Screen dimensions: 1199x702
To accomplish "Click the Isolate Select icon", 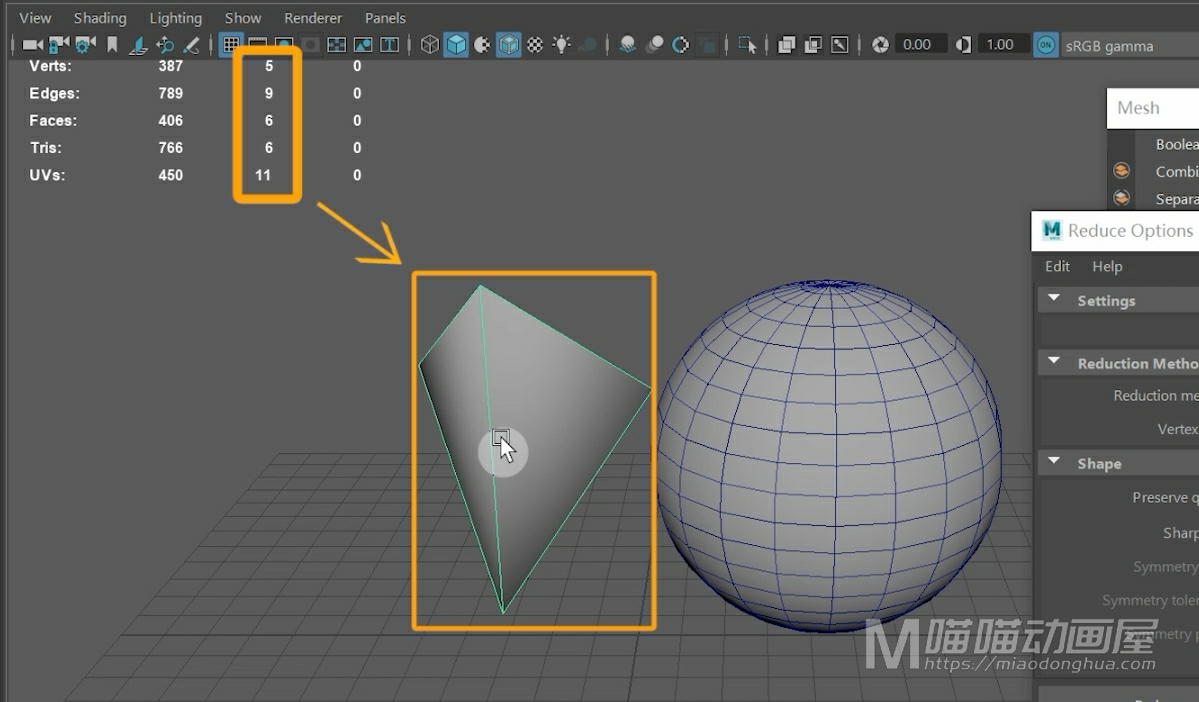I will (747, 45).
